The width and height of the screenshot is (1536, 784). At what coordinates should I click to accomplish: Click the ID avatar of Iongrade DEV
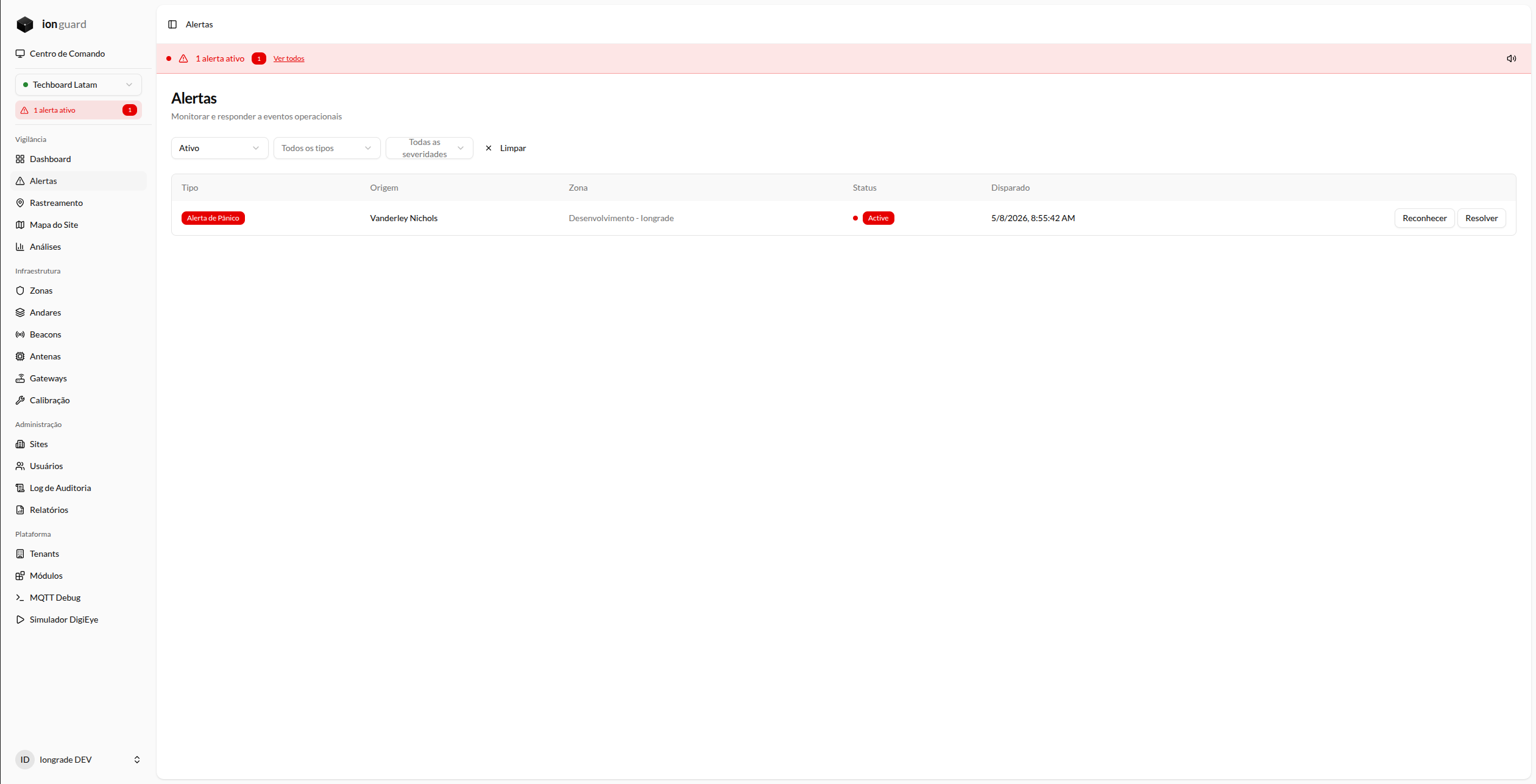pos(25,760)
